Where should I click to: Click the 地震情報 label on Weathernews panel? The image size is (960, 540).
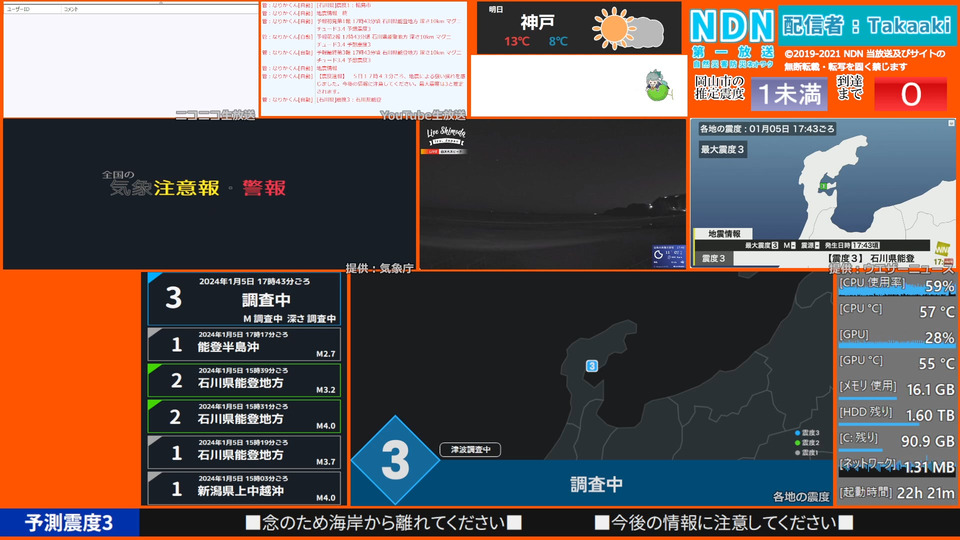click(x=724, y=233)
